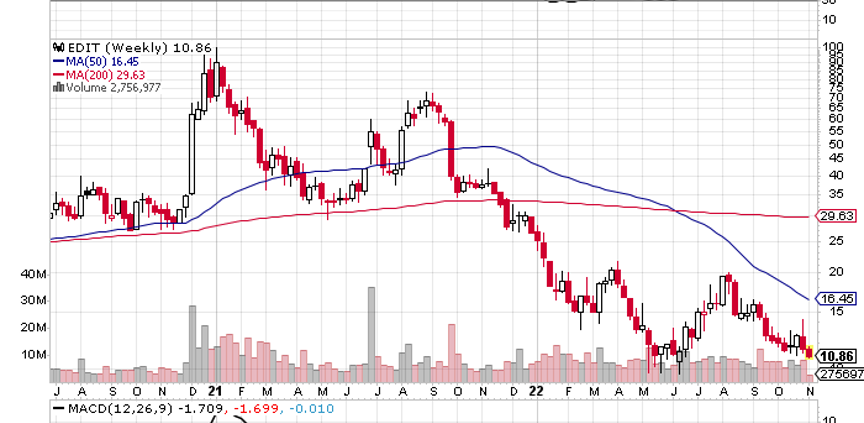Click the 100 price level on right axis
864x423 pixels.
pyautogui.click(x=830, y=47)
